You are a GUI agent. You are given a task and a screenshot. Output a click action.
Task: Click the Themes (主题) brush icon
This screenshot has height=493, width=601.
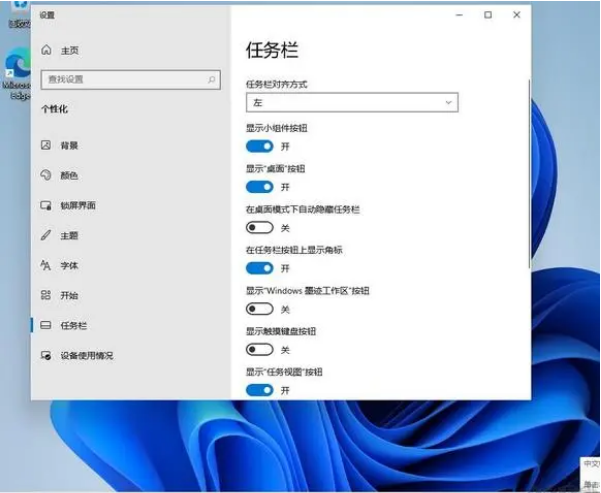click(x=46, y=235)
